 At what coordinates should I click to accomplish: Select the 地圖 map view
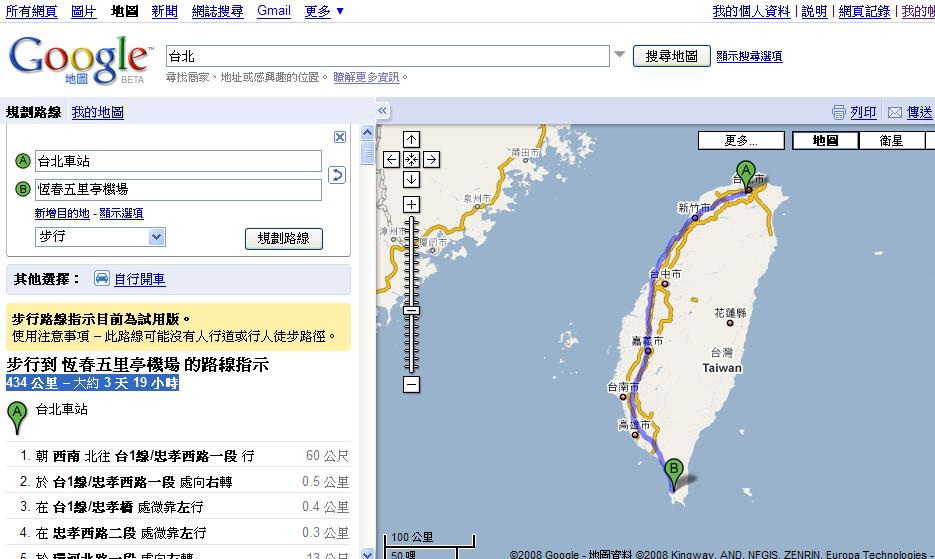pyautogui.click(x=824, y=141)
